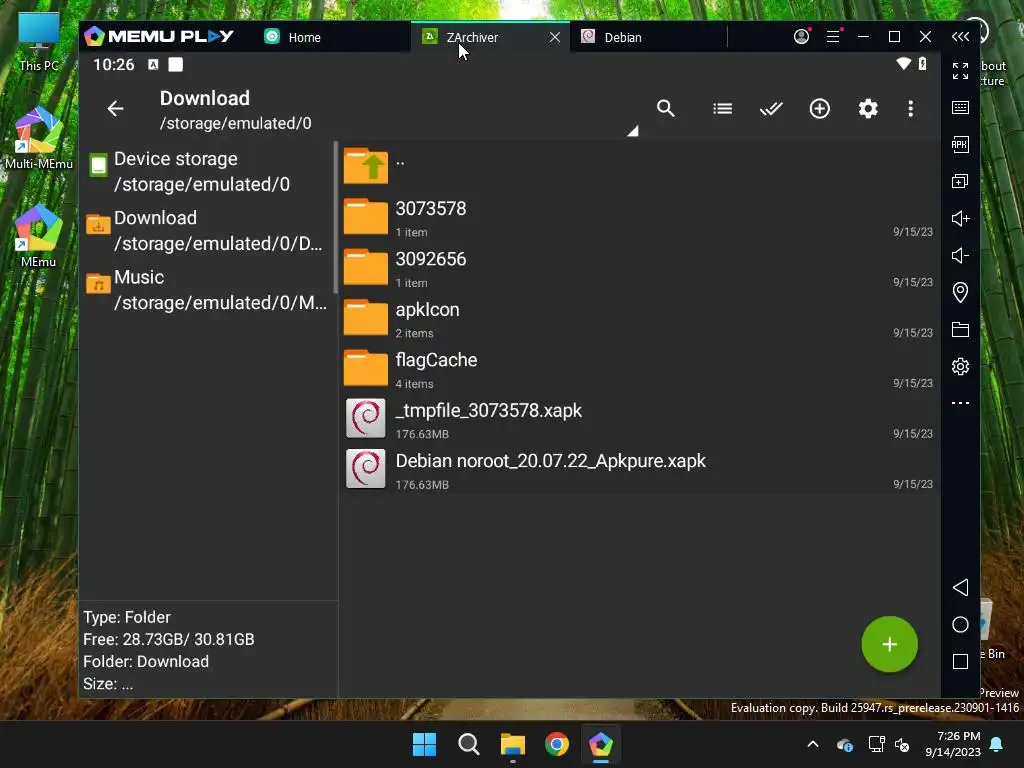Open multi-window manager sidebar icon
This screenshot has height=768, width=1024.
960,181
